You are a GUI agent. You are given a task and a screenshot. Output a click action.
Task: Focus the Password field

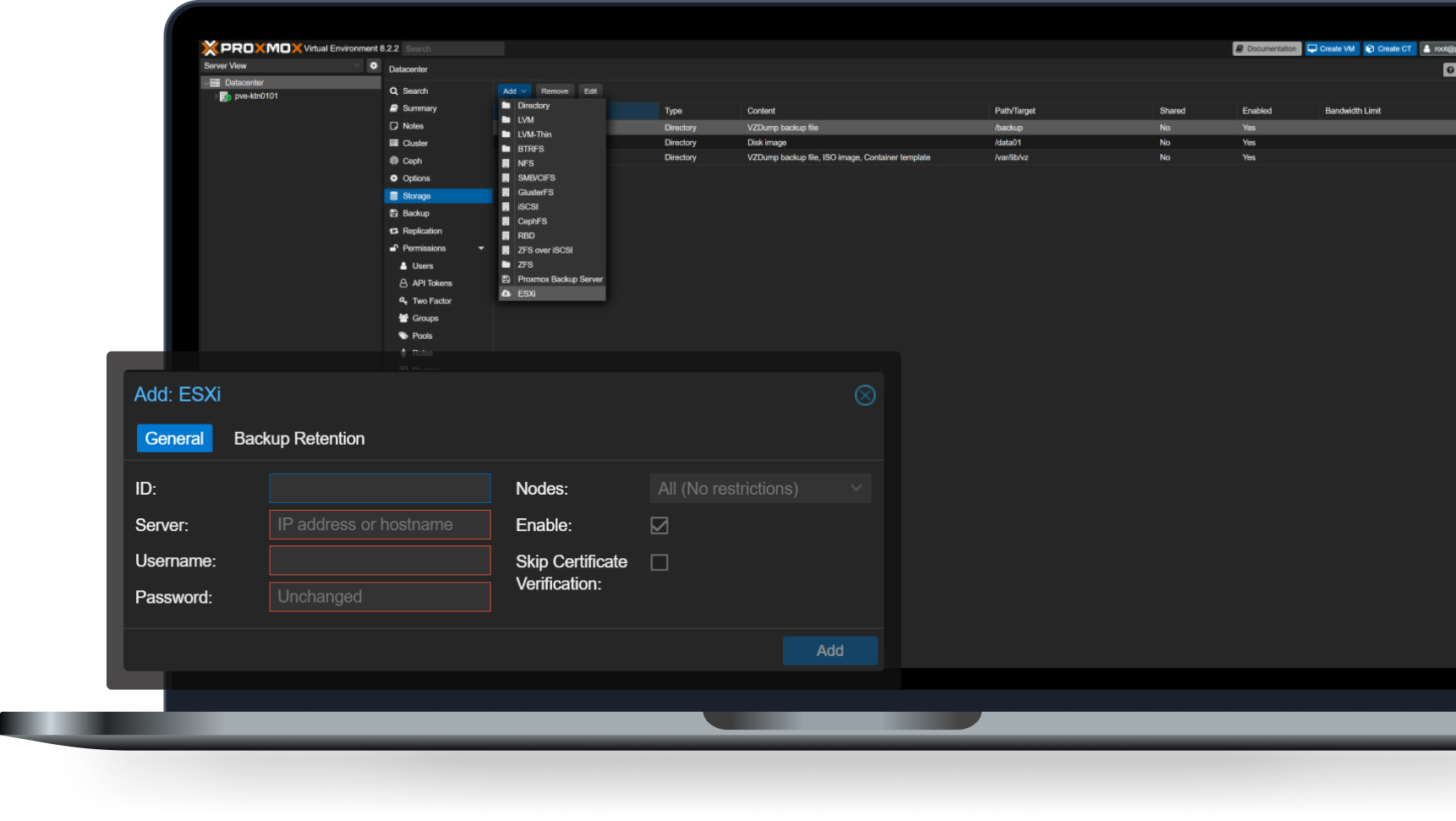point(380,597)
